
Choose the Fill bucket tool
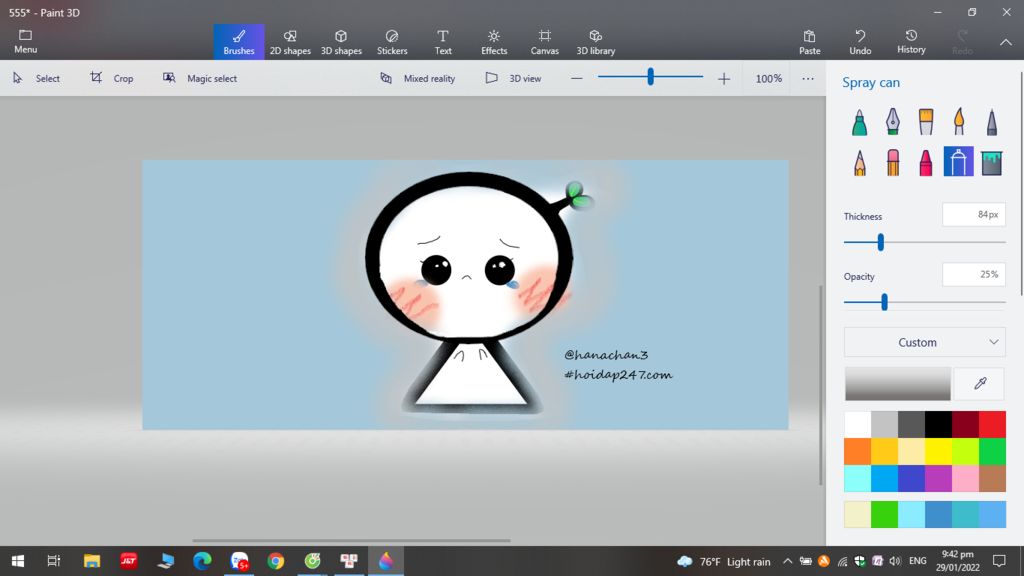992,162
